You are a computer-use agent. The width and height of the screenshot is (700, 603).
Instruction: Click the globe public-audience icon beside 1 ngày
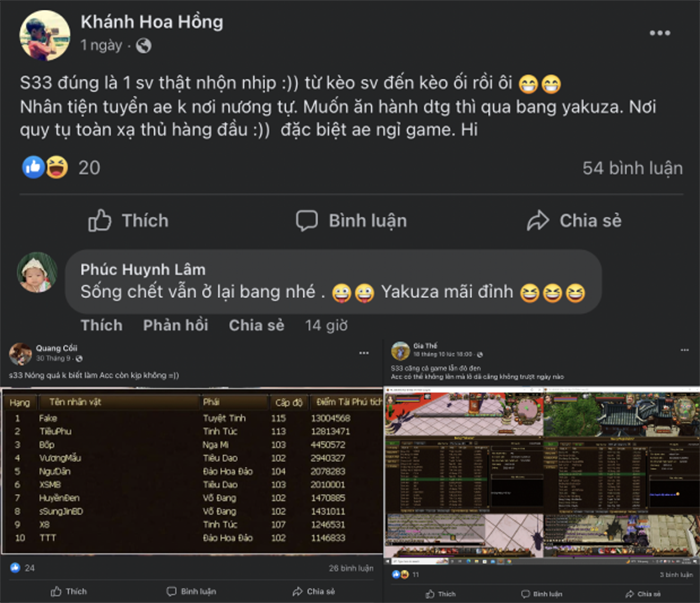click(143, 46)
